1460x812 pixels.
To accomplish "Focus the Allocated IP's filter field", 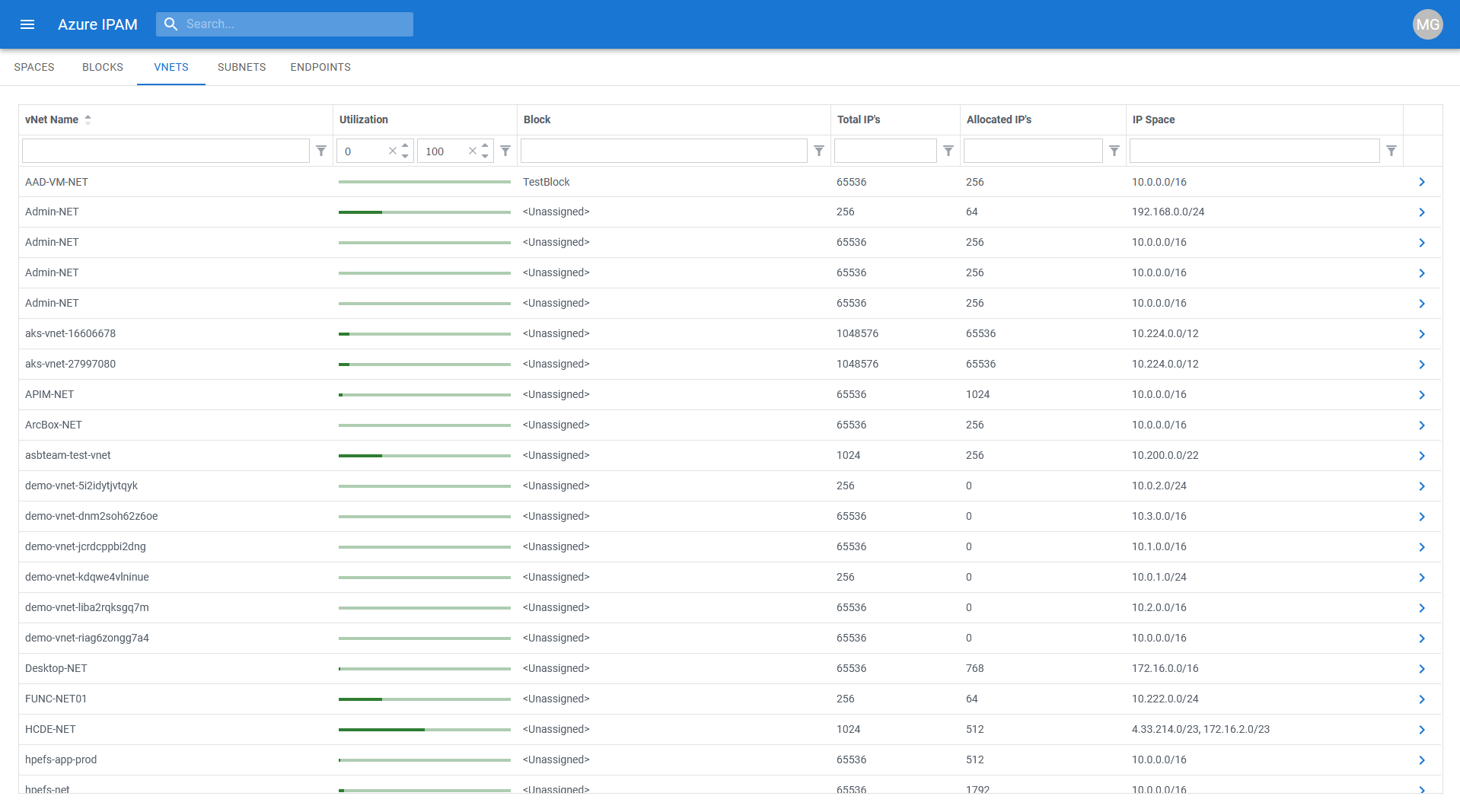I will [1033, 151].
